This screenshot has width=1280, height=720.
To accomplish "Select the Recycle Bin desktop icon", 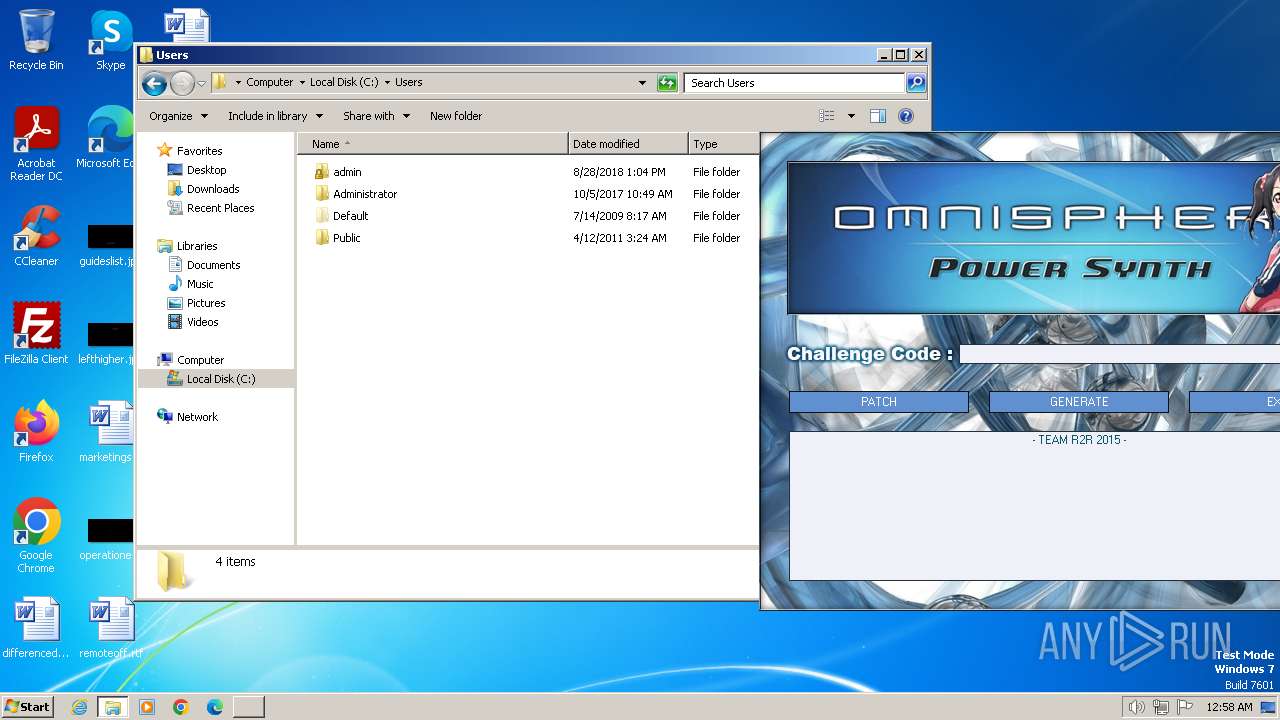I will 36,41.
